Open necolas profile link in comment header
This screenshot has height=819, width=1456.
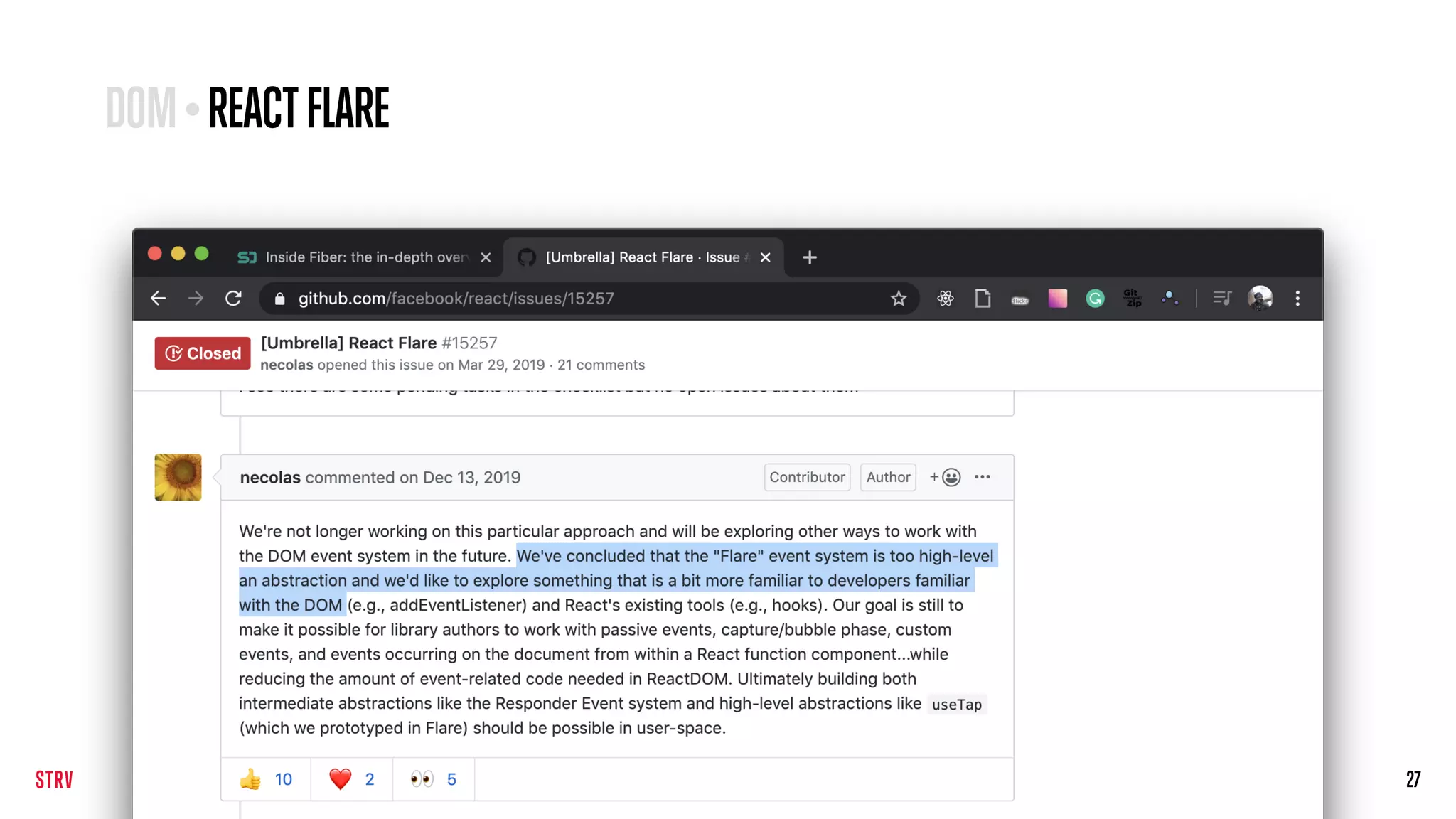click(270, 478)
